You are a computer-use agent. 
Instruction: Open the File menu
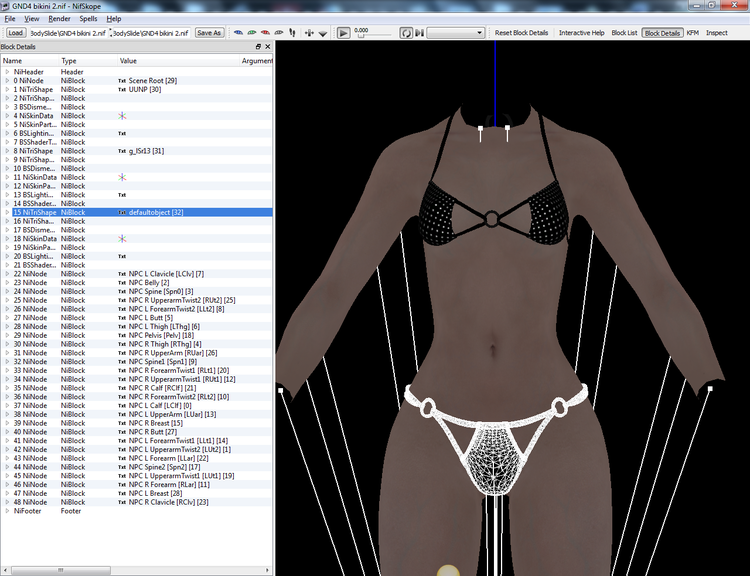(x=10, y=19)
